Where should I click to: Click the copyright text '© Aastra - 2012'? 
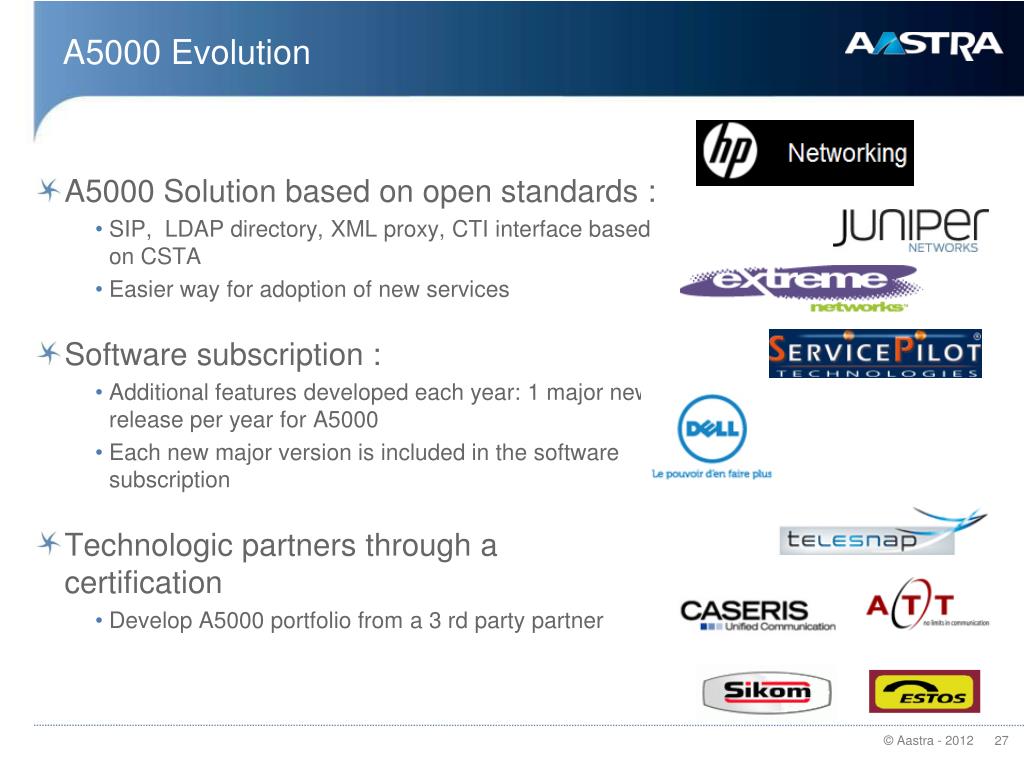point(928,741)
